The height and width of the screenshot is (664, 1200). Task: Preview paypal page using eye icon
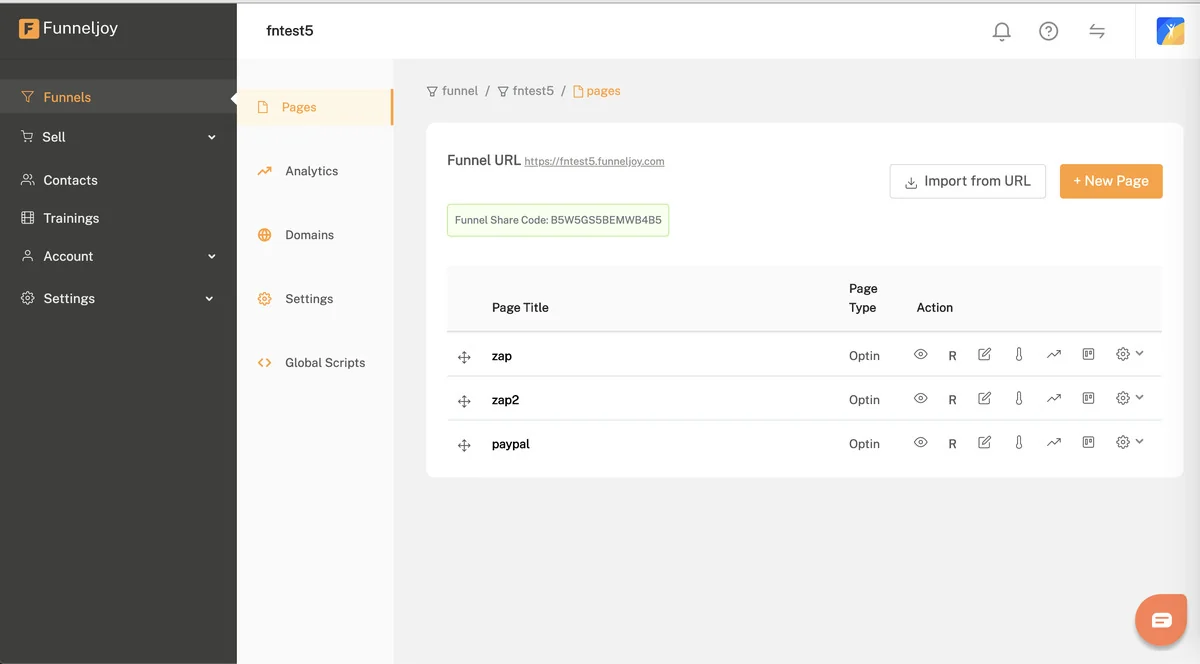click(920, 443)
